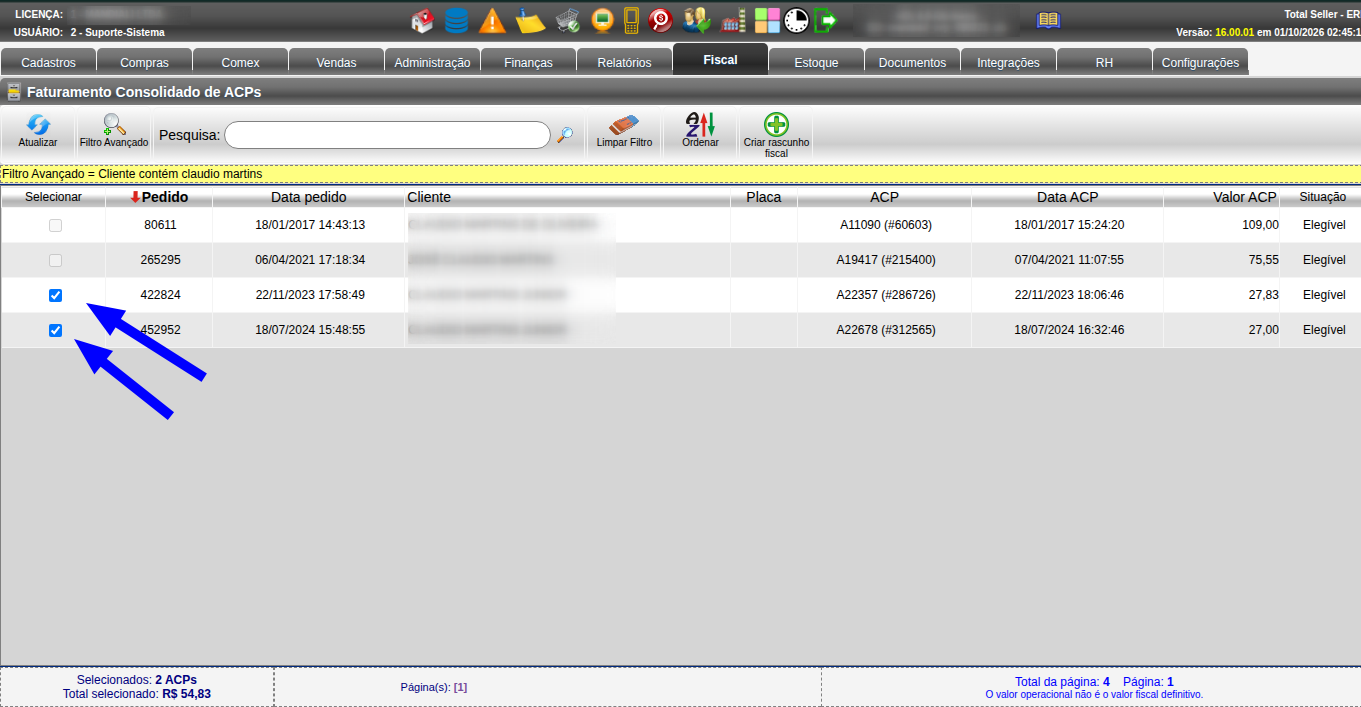Open the Configurações tab
The width and height of the screenshot is (1361, 707).
point(1200,62)
